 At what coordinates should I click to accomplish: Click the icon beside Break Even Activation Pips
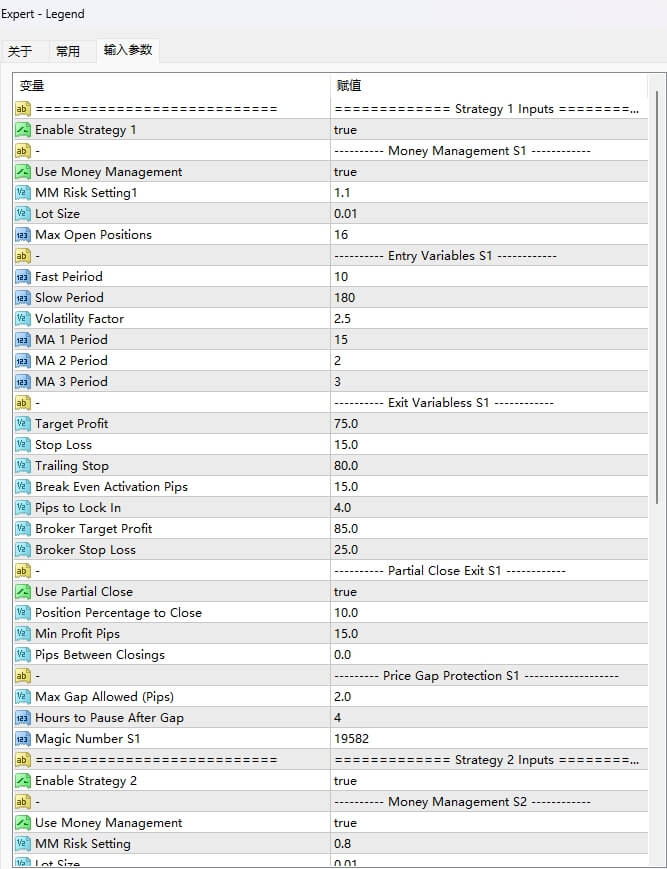pos(23,487)
